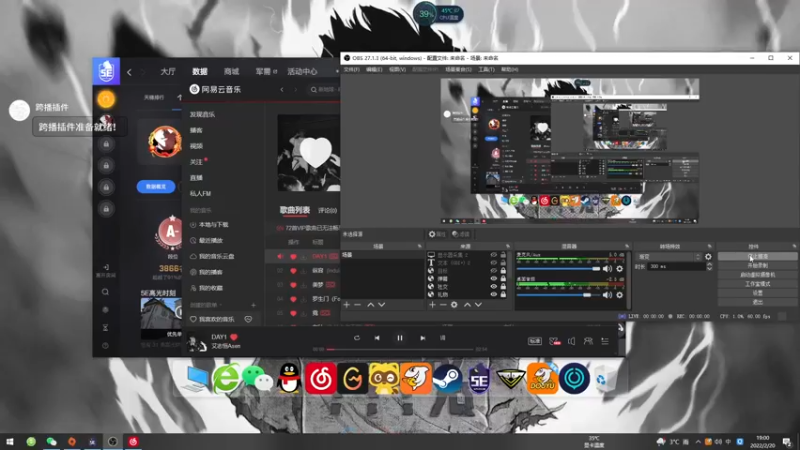Click the stop streaming button in OBS controls
The height and width of the screenshot is (450, 800).
(x=757, y=257)
